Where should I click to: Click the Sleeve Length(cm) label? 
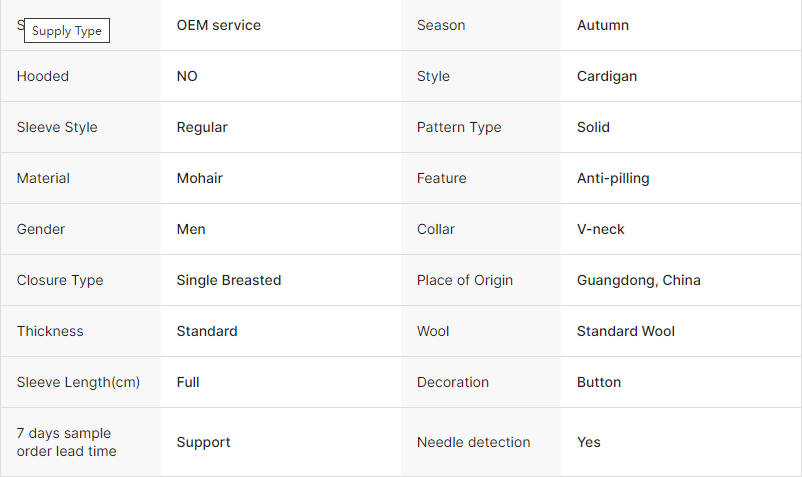pyautogui.click(x=78, y=382)
